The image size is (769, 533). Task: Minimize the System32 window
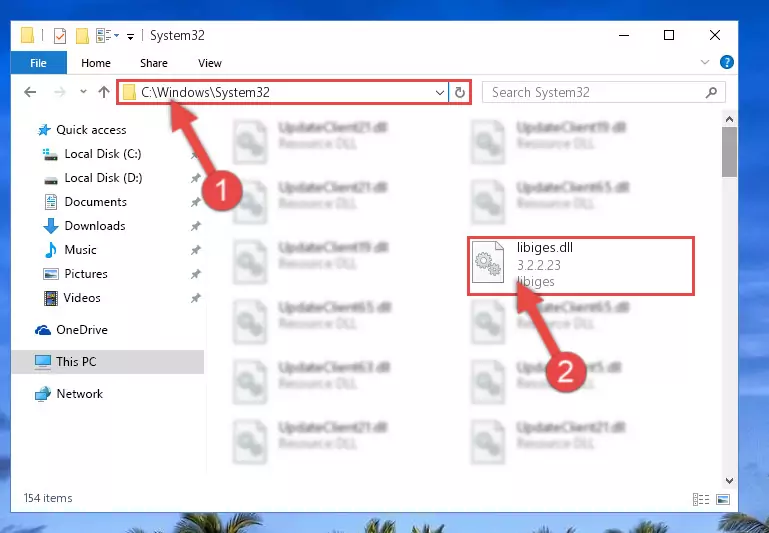[x=624, y=35]
